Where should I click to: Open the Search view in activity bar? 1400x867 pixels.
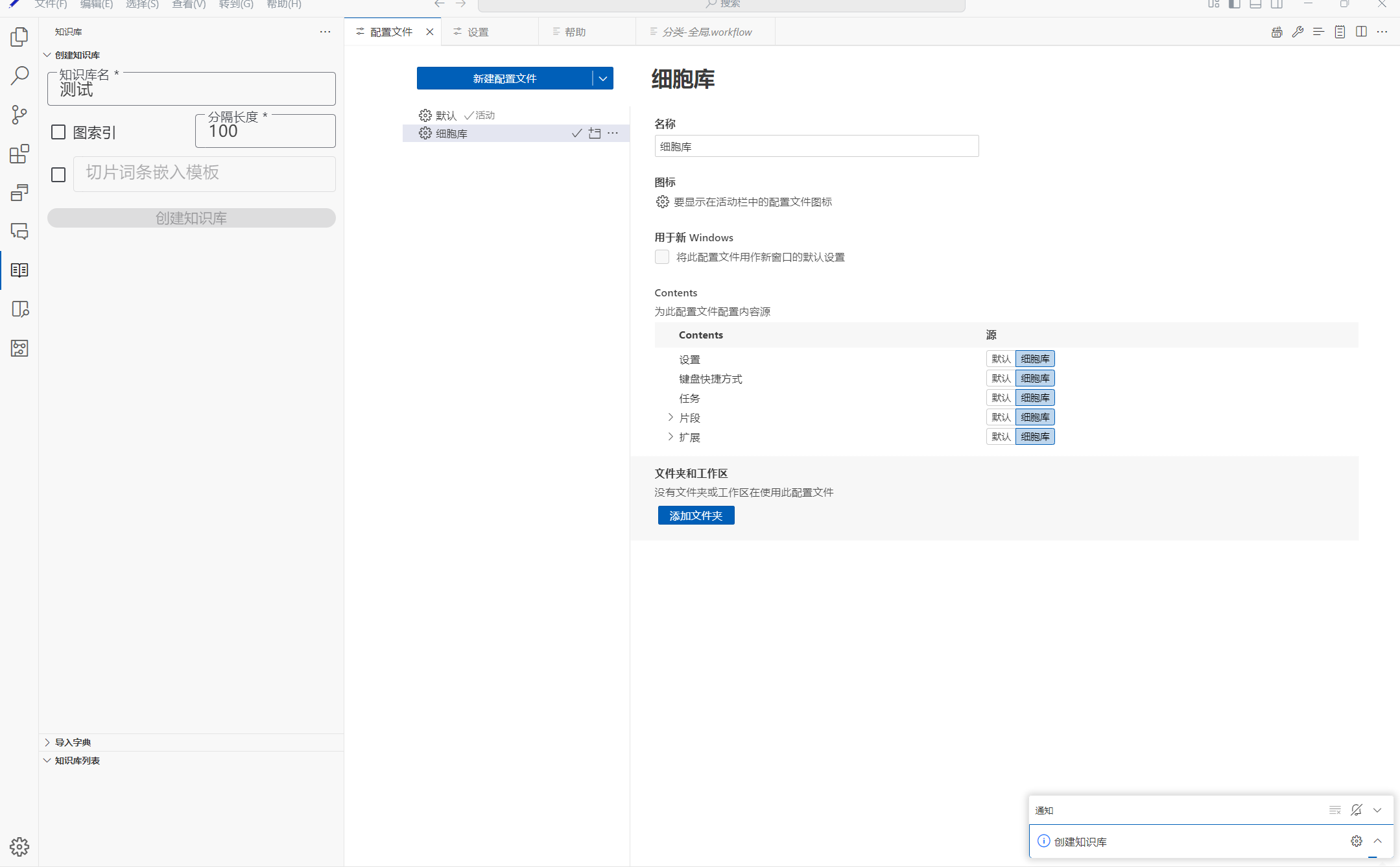19,76
